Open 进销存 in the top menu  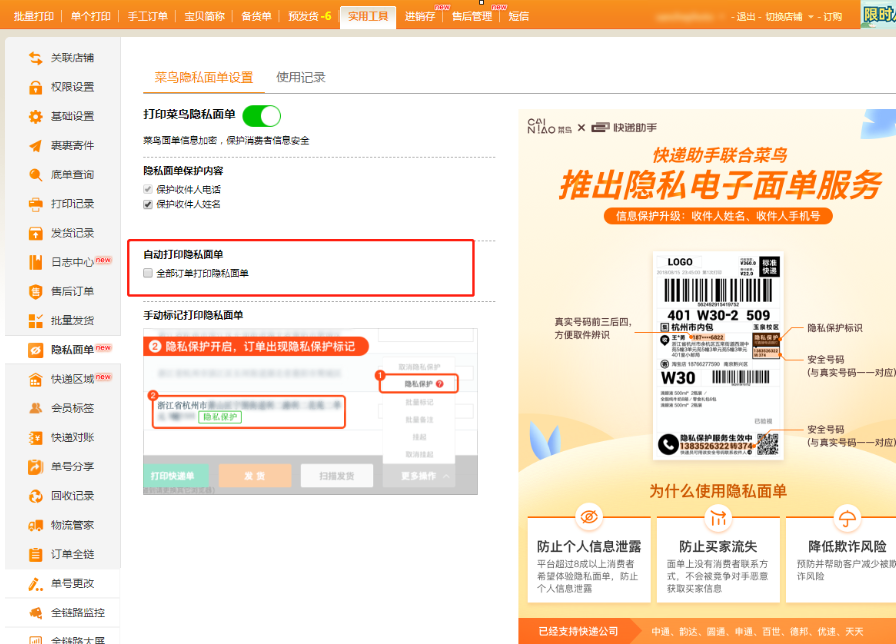[420, 16]
